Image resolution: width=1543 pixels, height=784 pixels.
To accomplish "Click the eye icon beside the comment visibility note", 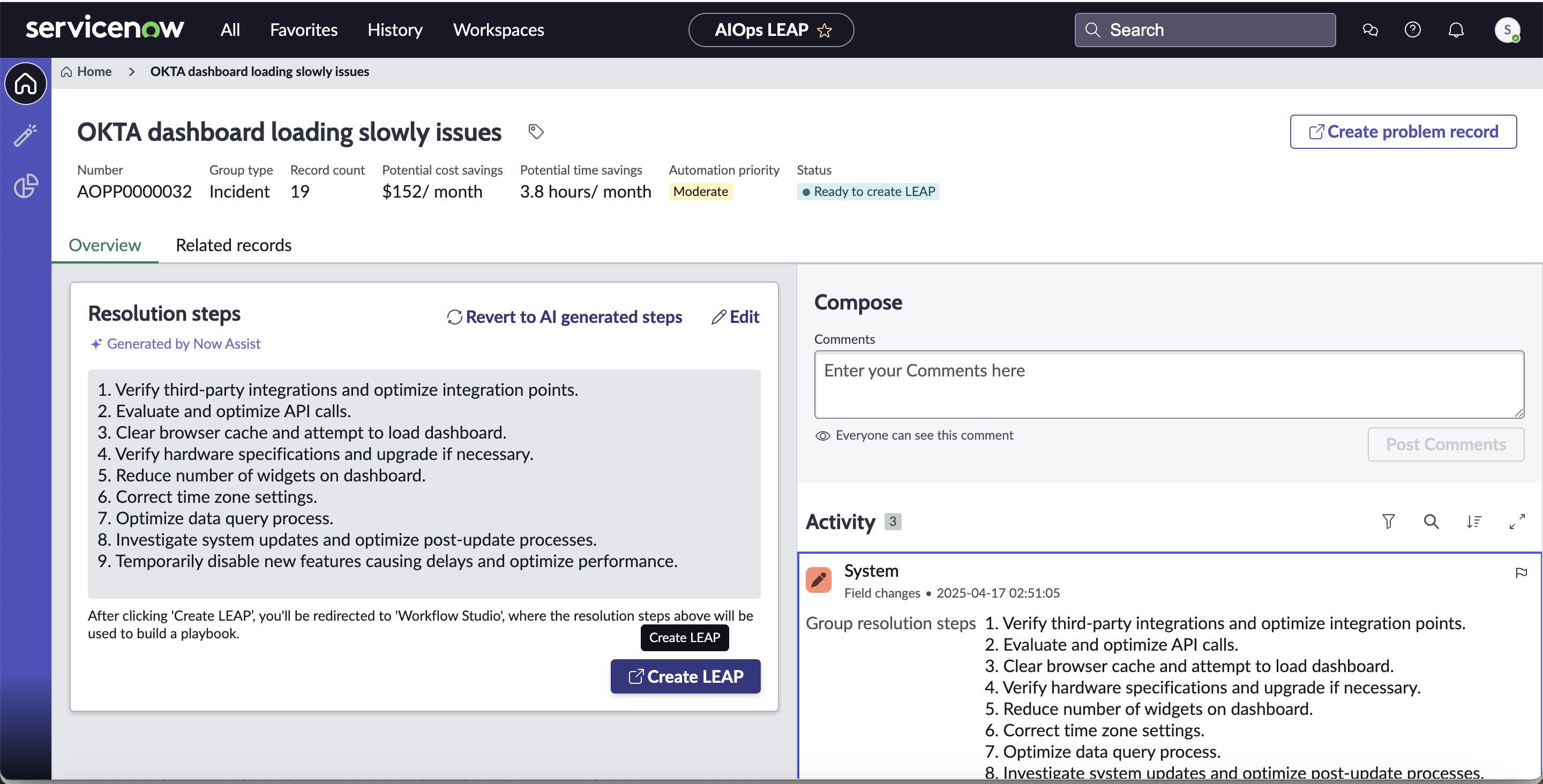I will coord(822,435).
